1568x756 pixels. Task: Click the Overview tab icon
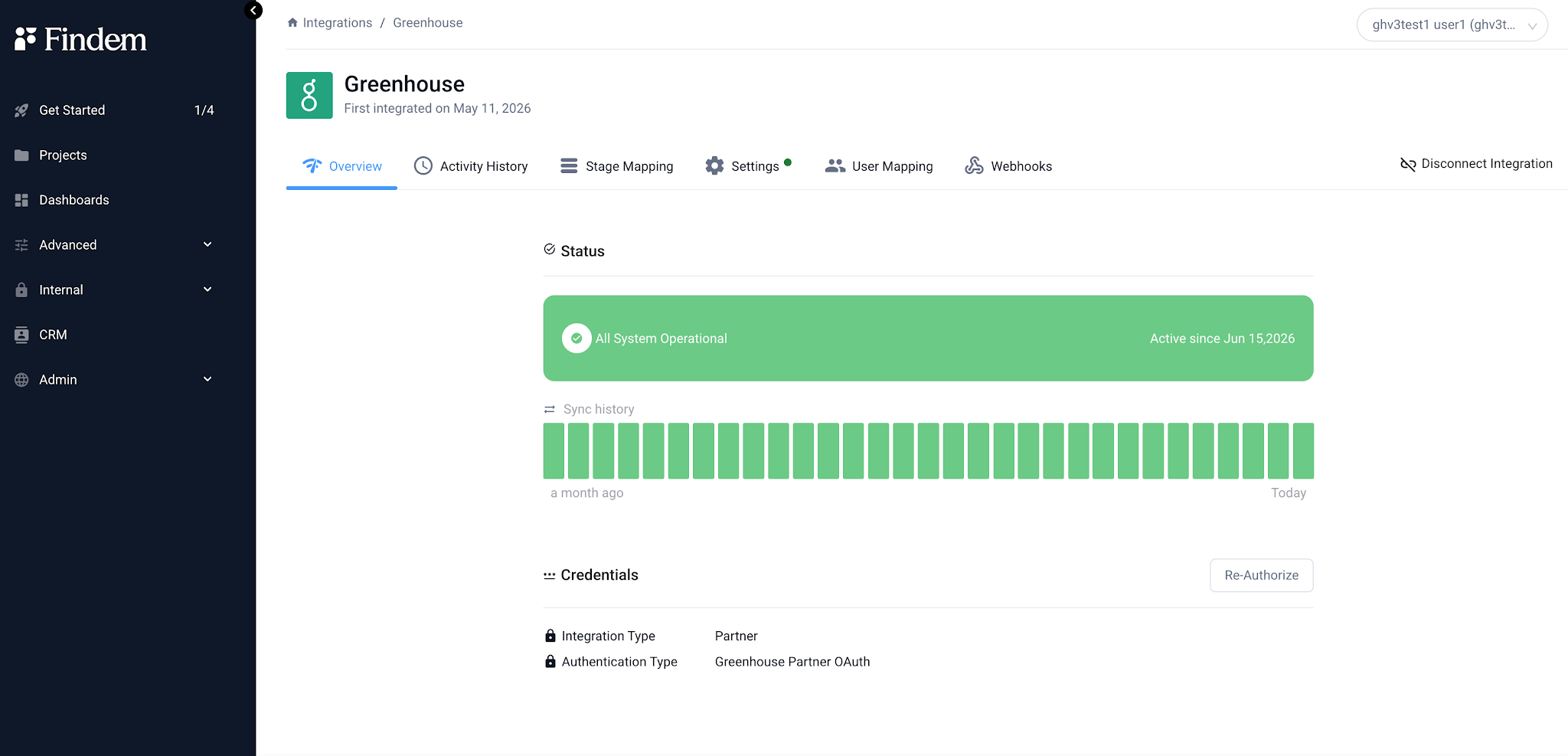[312, 165]
